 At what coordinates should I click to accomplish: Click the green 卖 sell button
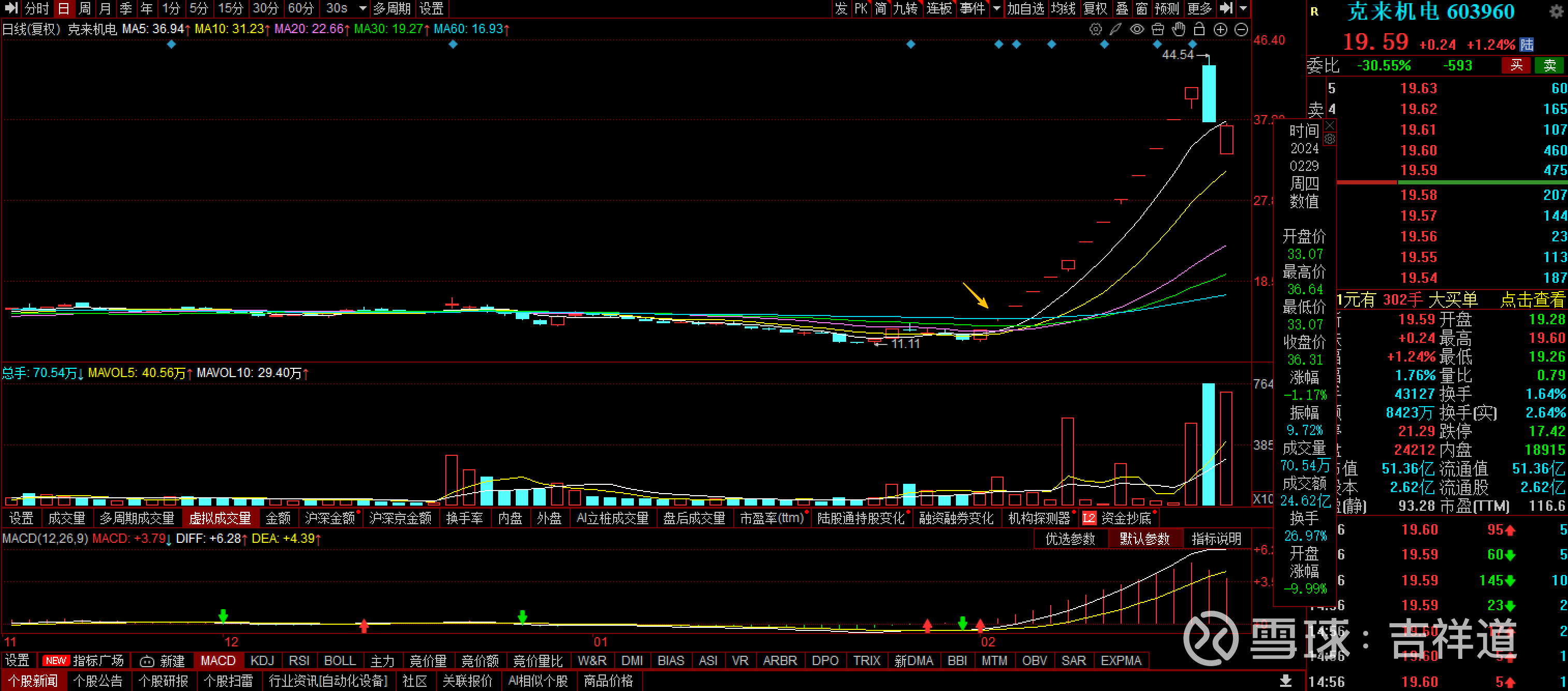[1549, 65]
